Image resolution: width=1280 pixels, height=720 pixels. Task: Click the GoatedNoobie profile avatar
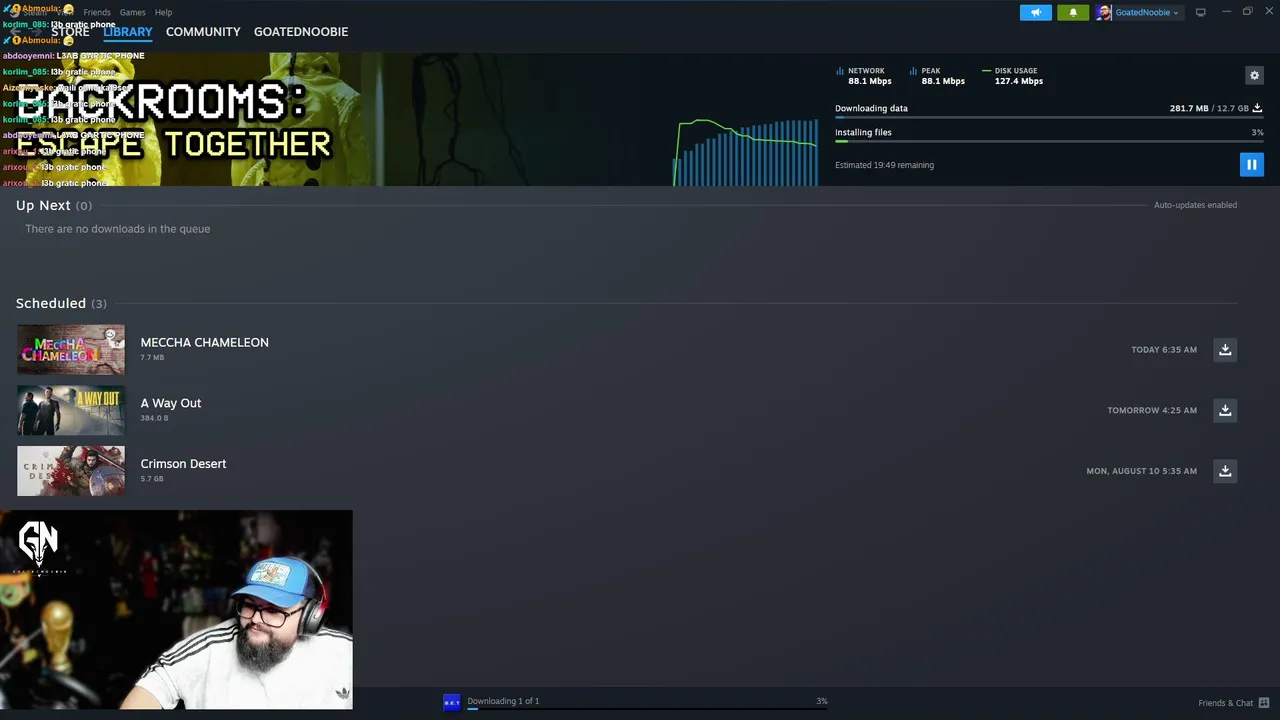point(1104,12)
